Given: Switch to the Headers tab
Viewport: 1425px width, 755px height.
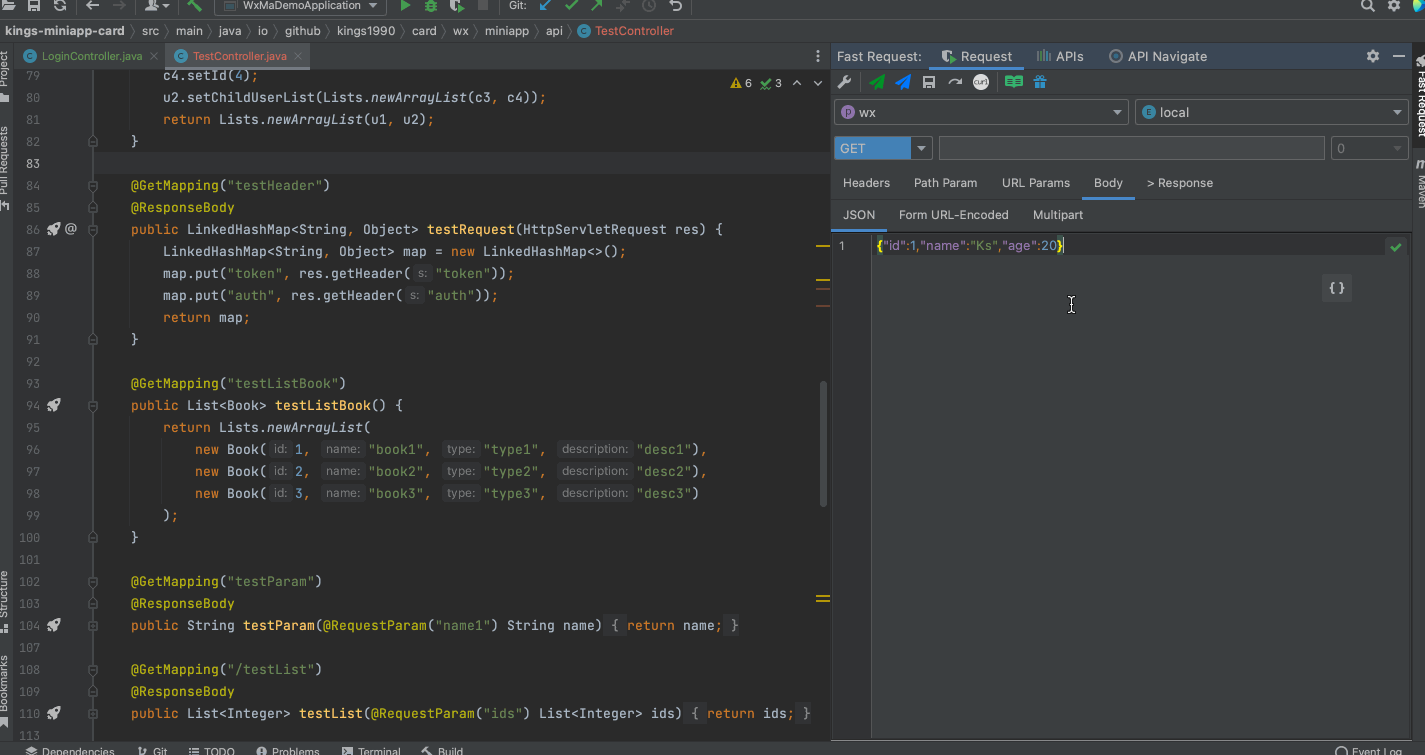Looking at the screenshot, I should tap(866, 183).
